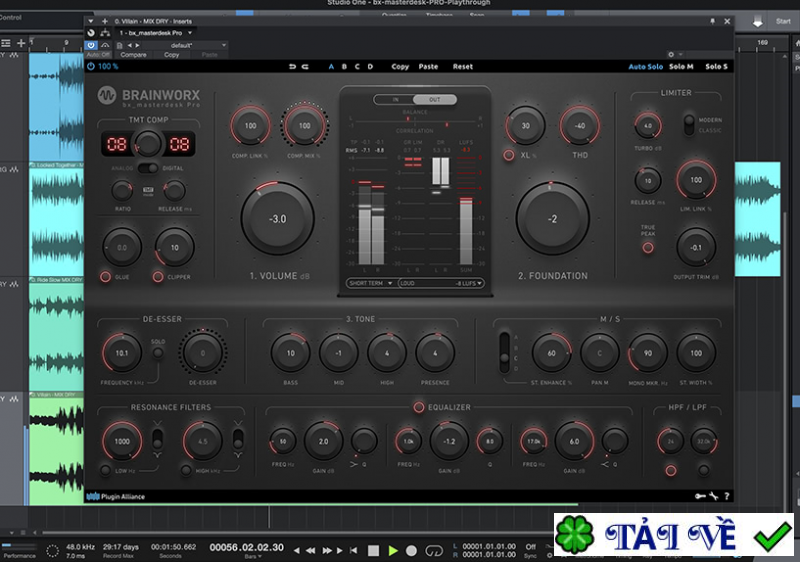Click the Solo M button
Screen dimensions: 800x562
point(681,67)
